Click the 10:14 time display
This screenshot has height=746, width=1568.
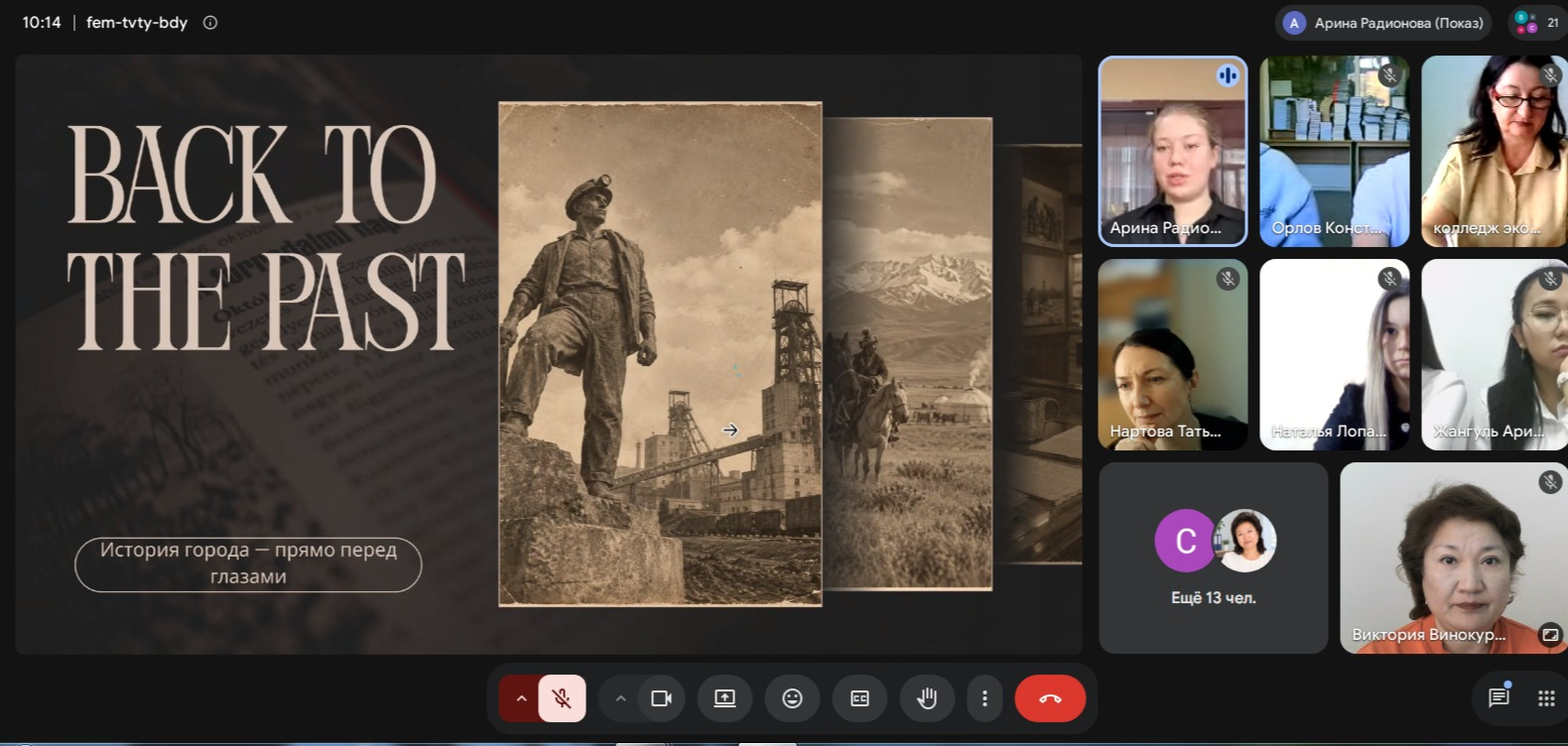[42, 23]
